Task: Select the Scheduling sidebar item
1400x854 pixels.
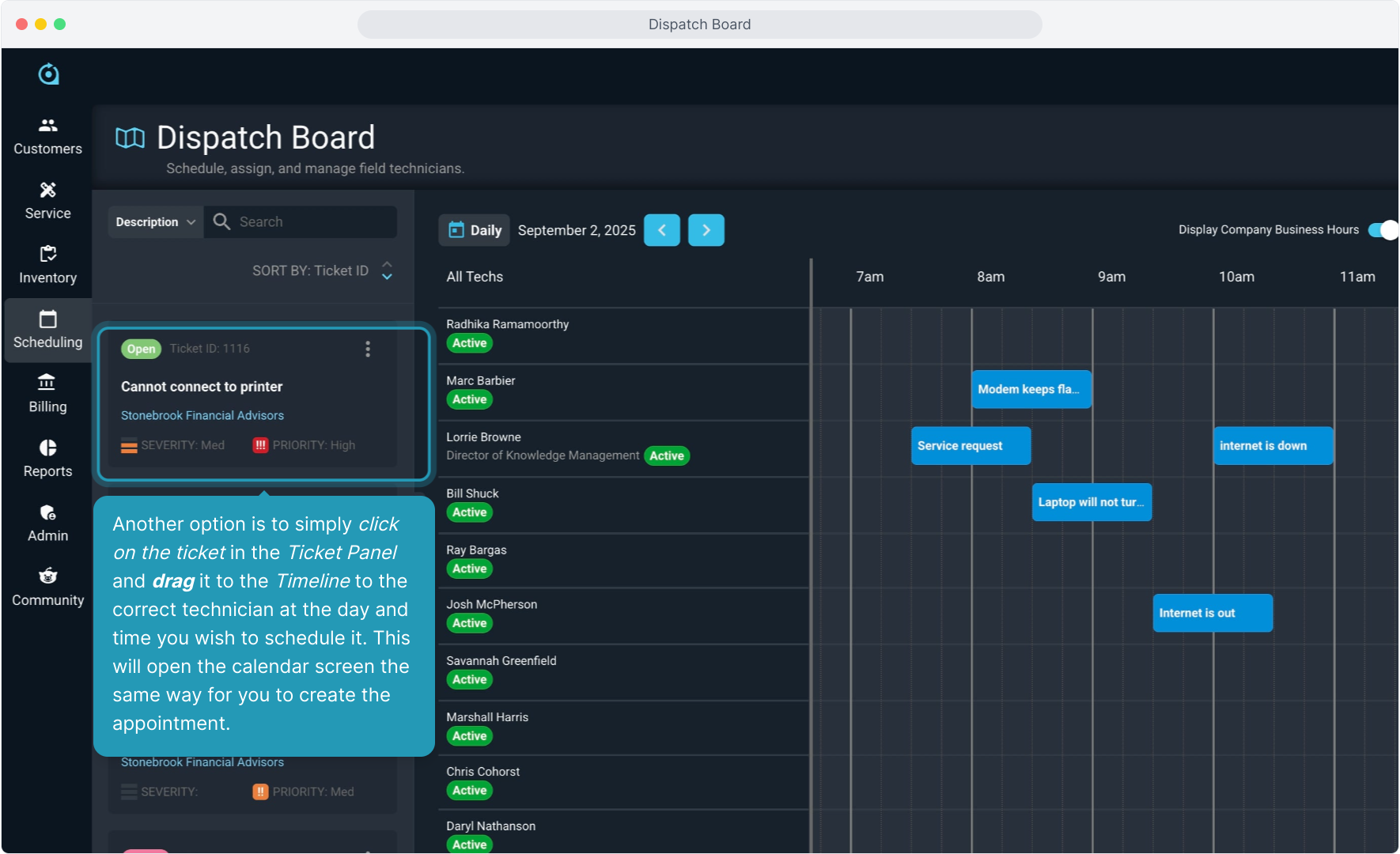Action: 47,330
